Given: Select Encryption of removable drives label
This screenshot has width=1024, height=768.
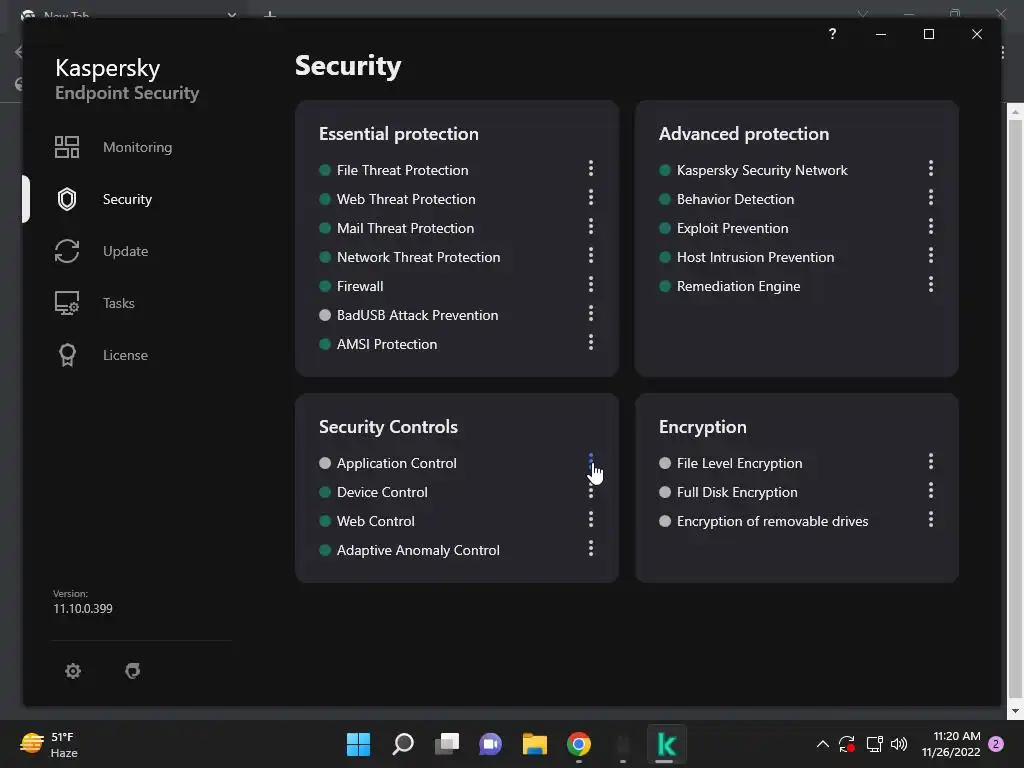Looking at the screenshot, I should click(773, 521).
